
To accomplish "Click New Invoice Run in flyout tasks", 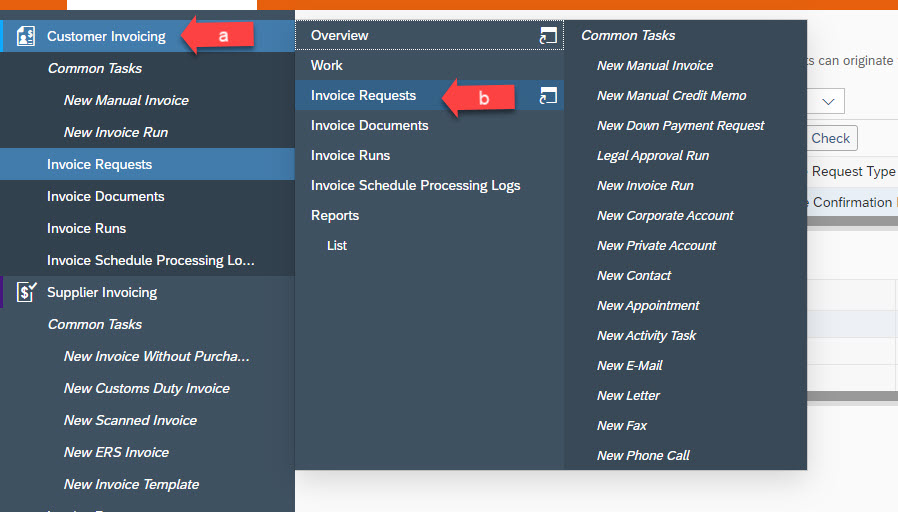I will point(645,186).
